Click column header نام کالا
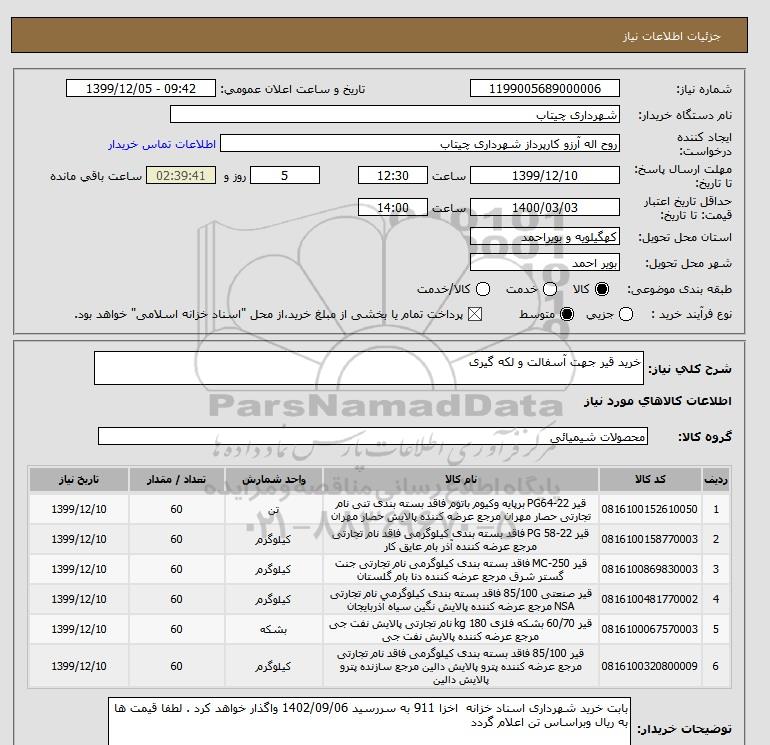 [461, 479]
